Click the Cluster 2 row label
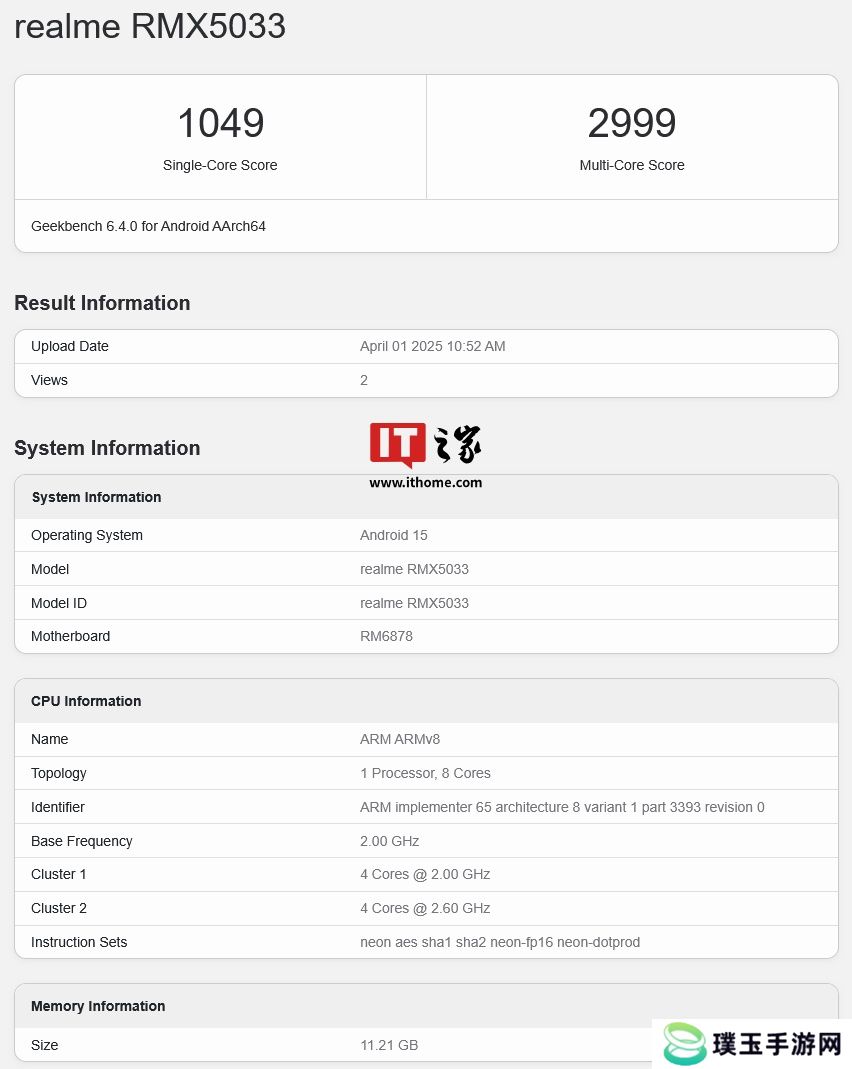The image size is (852, 1069). click(59, 908)
